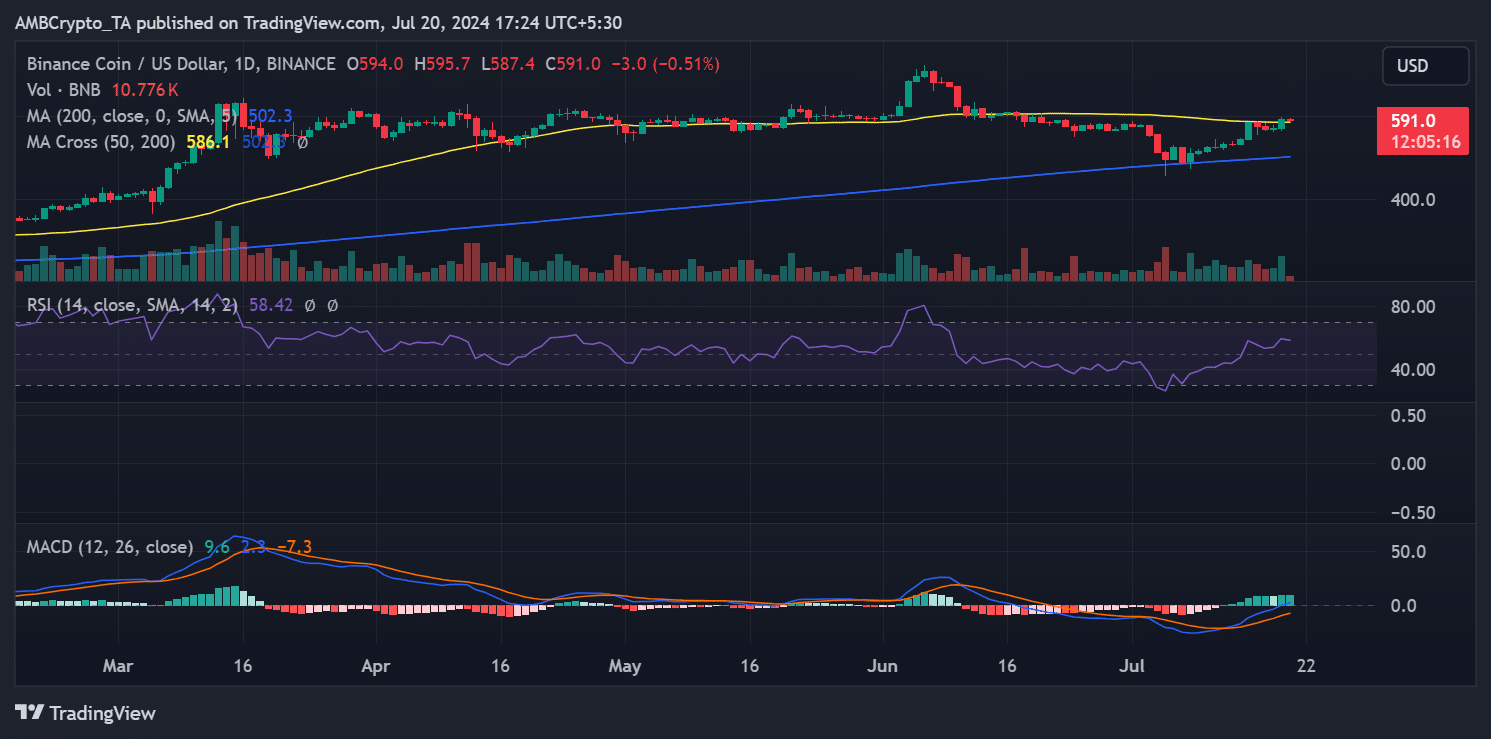Click the Jun date label on time axis
This screenshot has width=1491, height=739.
pos(884,664)
